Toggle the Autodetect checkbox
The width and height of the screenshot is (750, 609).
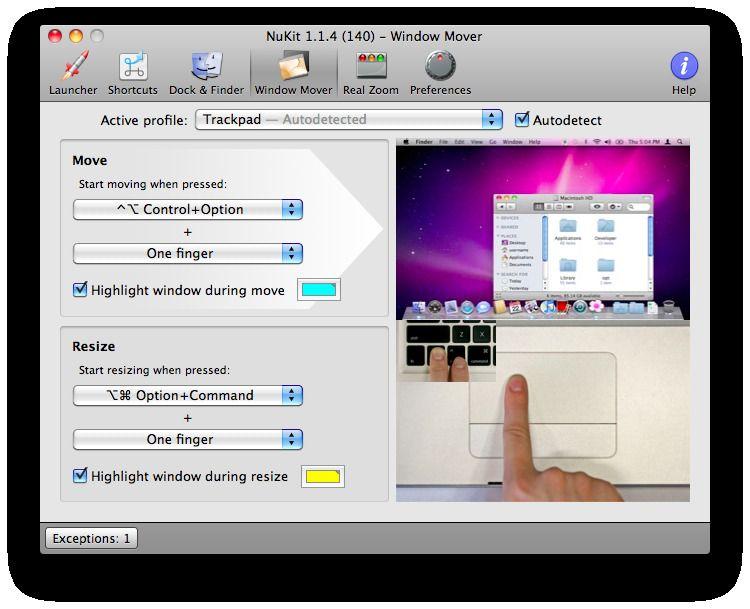tap(521, 119)
